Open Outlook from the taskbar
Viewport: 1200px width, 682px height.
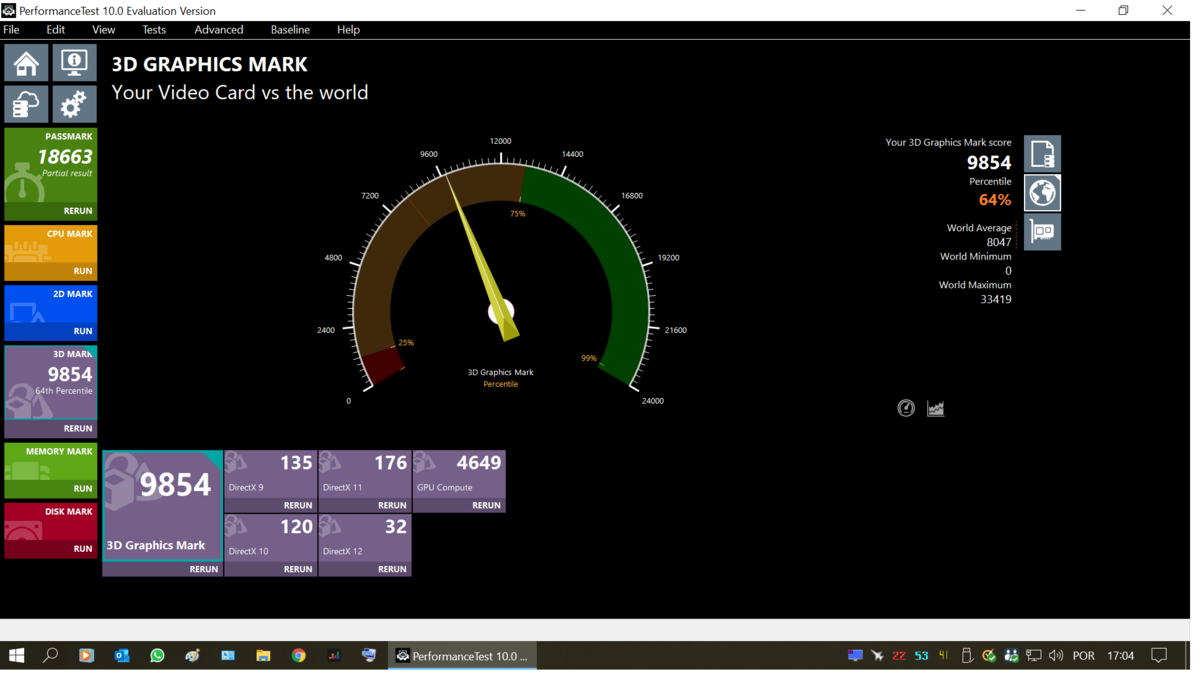point(122,656)
